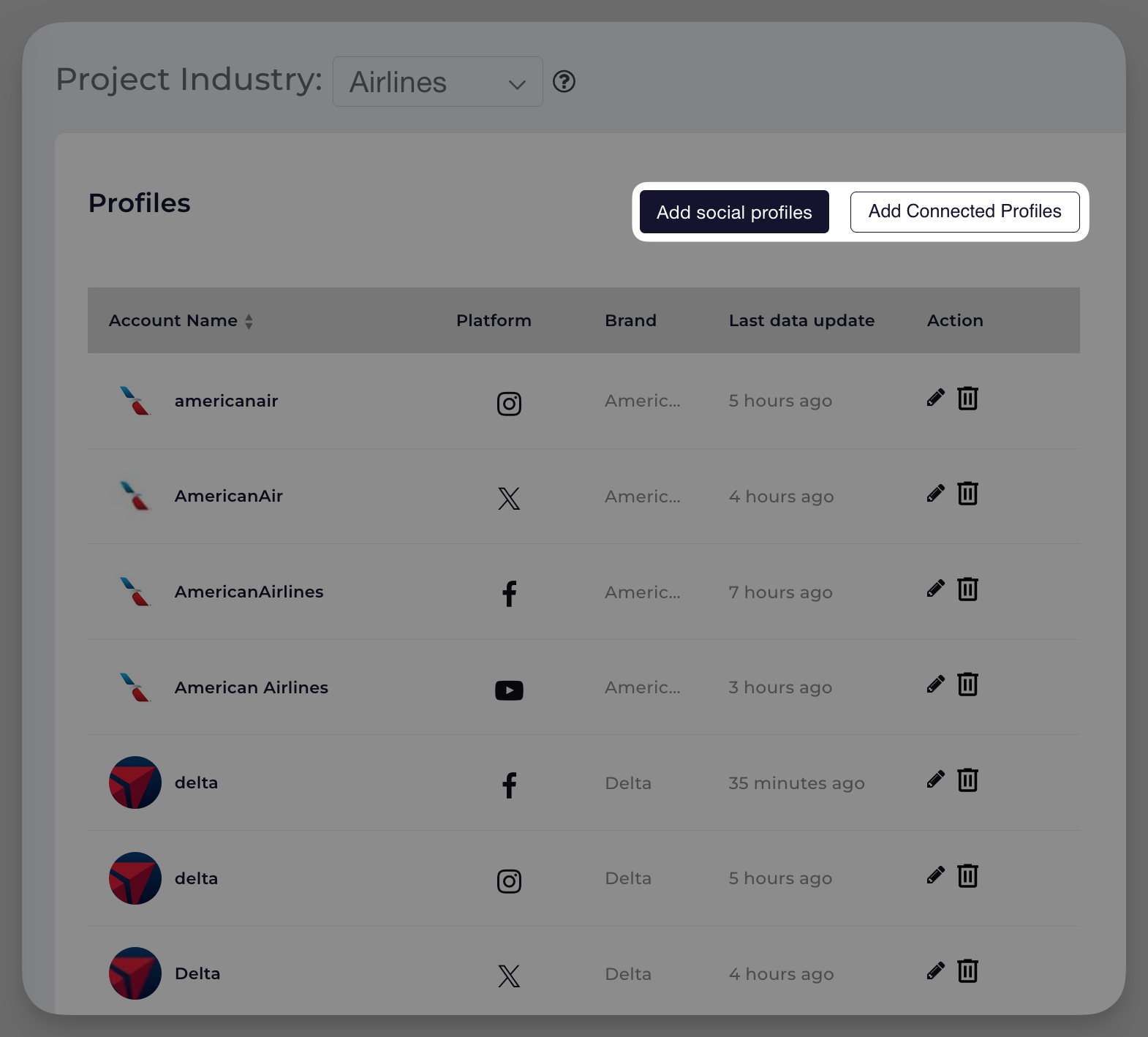Click americanair profile logo thumbnail
1148x1037 pixels.
pyautogui.click(x=135, y=401)
